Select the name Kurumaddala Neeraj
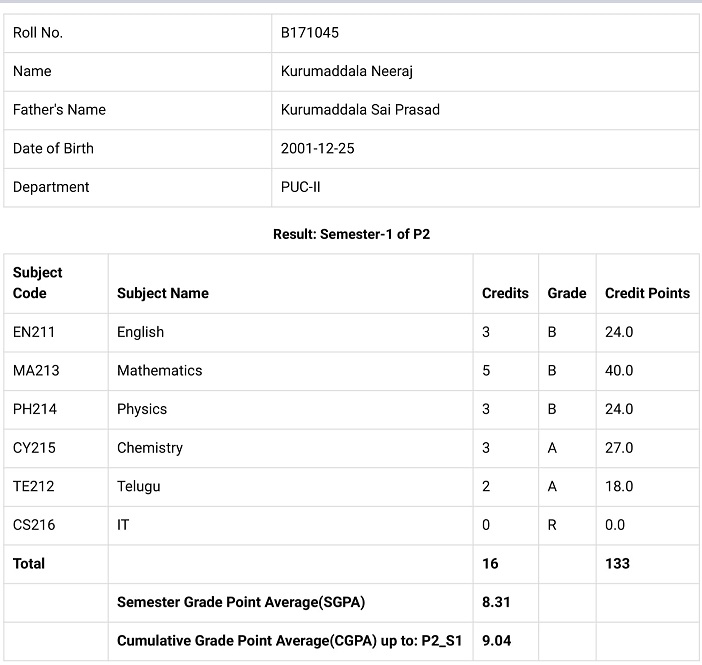Screen dimensions: 702x665 [347, 72]
